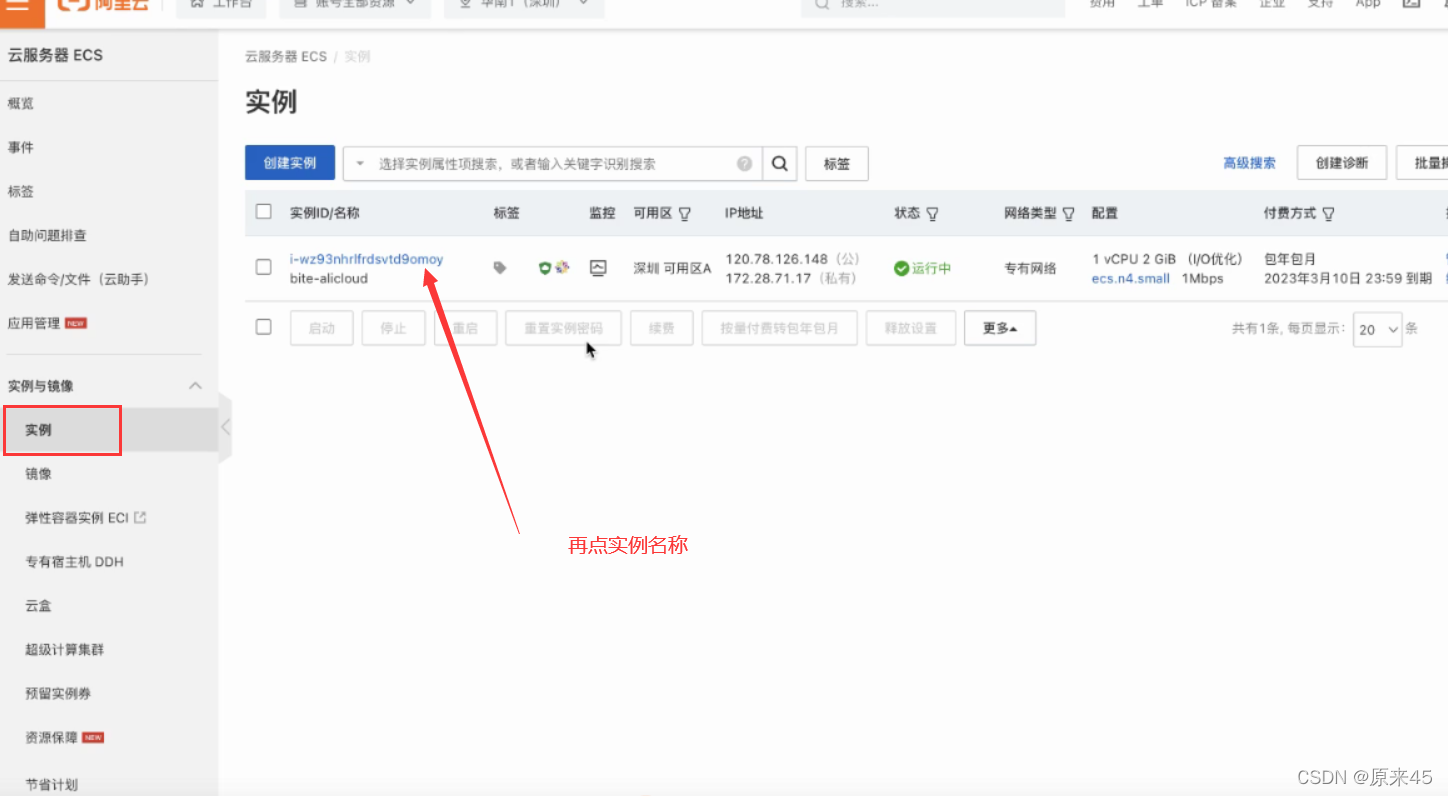Click the 重置实例密码 button
The height and width of the screenshot is (796, 1448).
tap(562, 328)
